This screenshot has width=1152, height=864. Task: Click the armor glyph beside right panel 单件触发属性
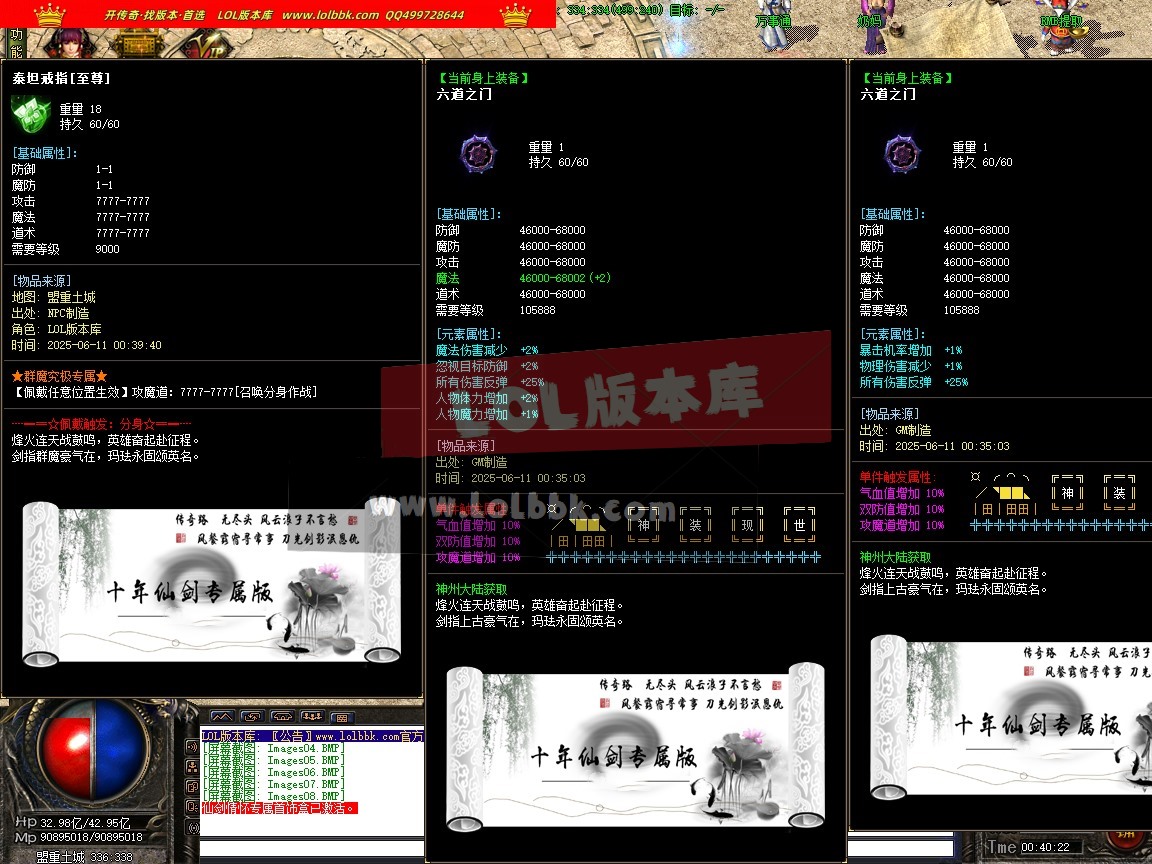tap(1004, 494)
